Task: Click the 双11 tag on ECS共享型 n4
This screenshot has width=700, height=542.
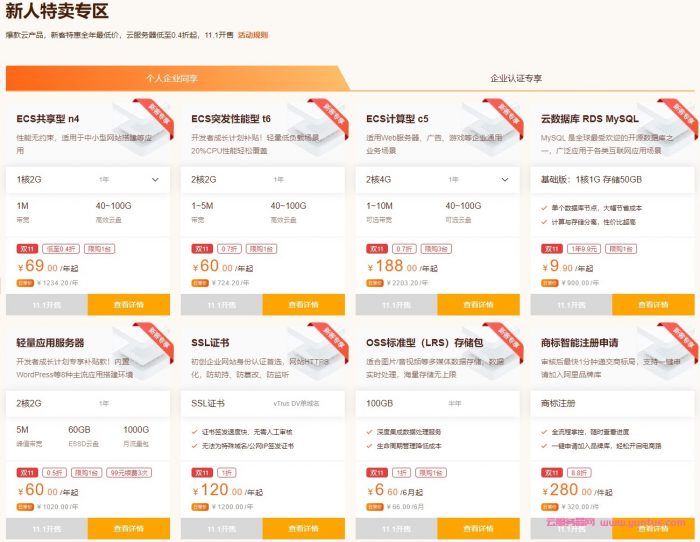Action: 27,249
